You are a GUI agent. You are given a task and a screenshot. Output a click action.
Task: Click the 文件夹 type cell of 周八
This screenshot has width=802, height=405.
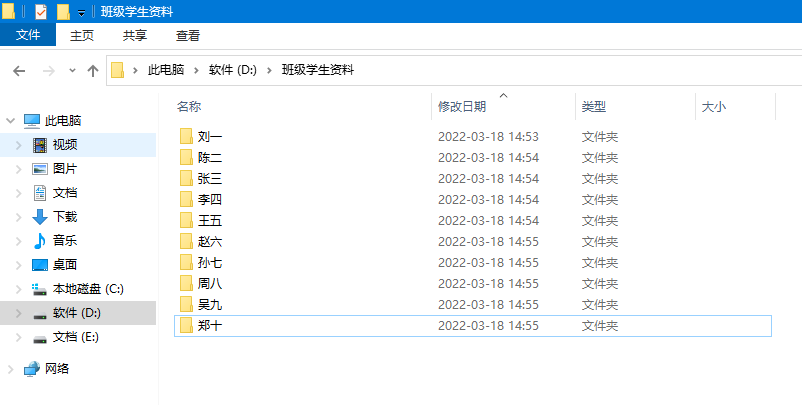(x=600, y=283)
